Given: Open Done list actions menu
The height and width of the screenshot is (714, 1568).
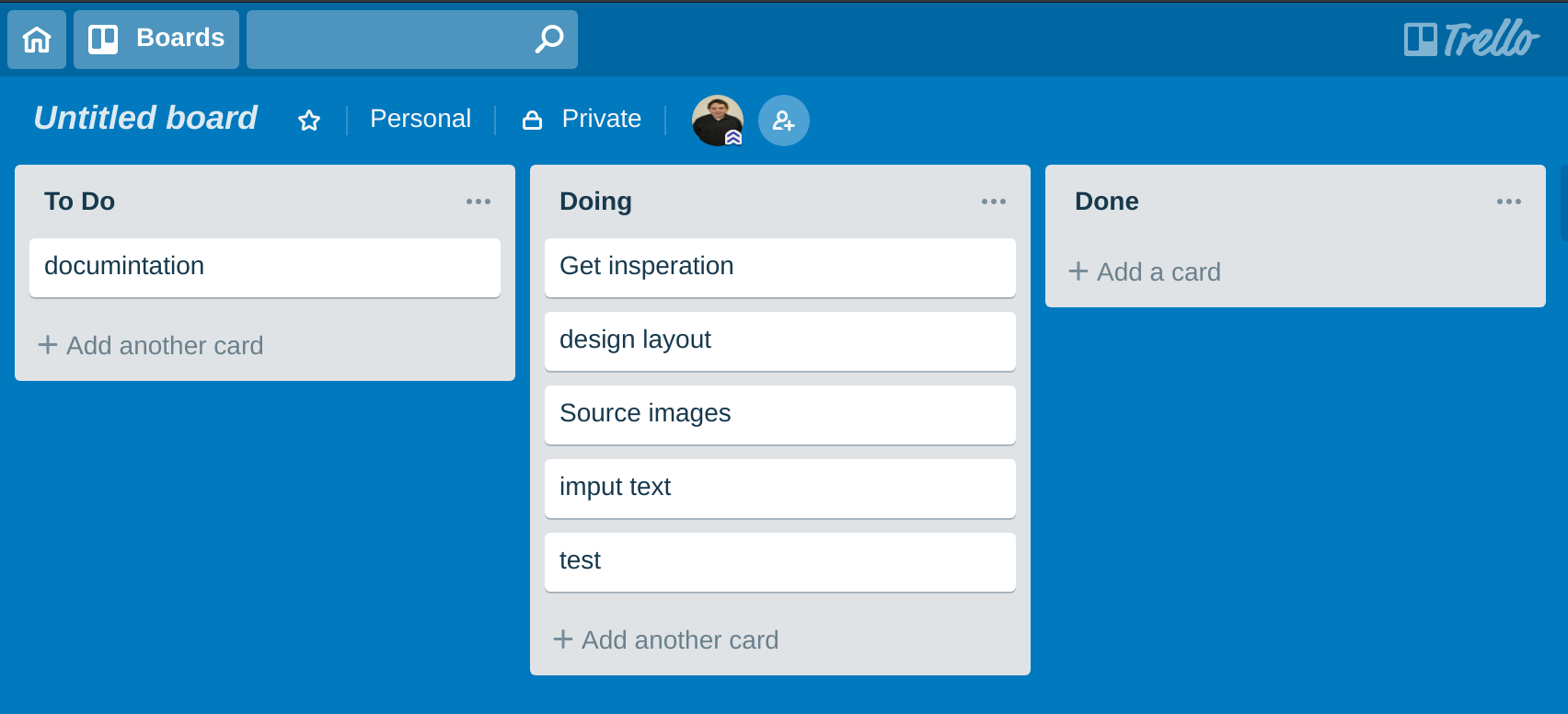Looking at the screenshot, I should coord(1509,202).
